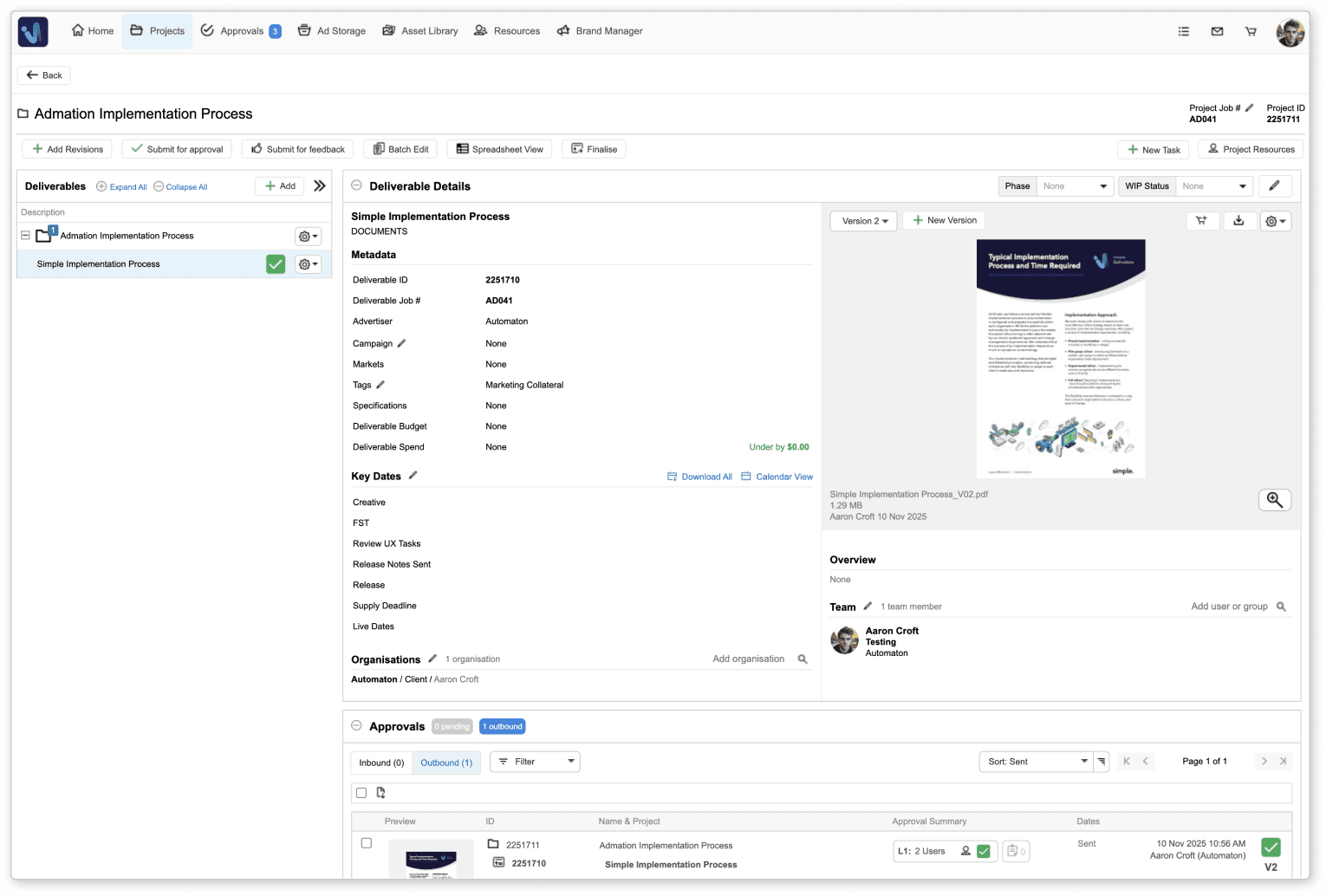Open the PDF document preview thumbnail

click(x=1061, y=359)
